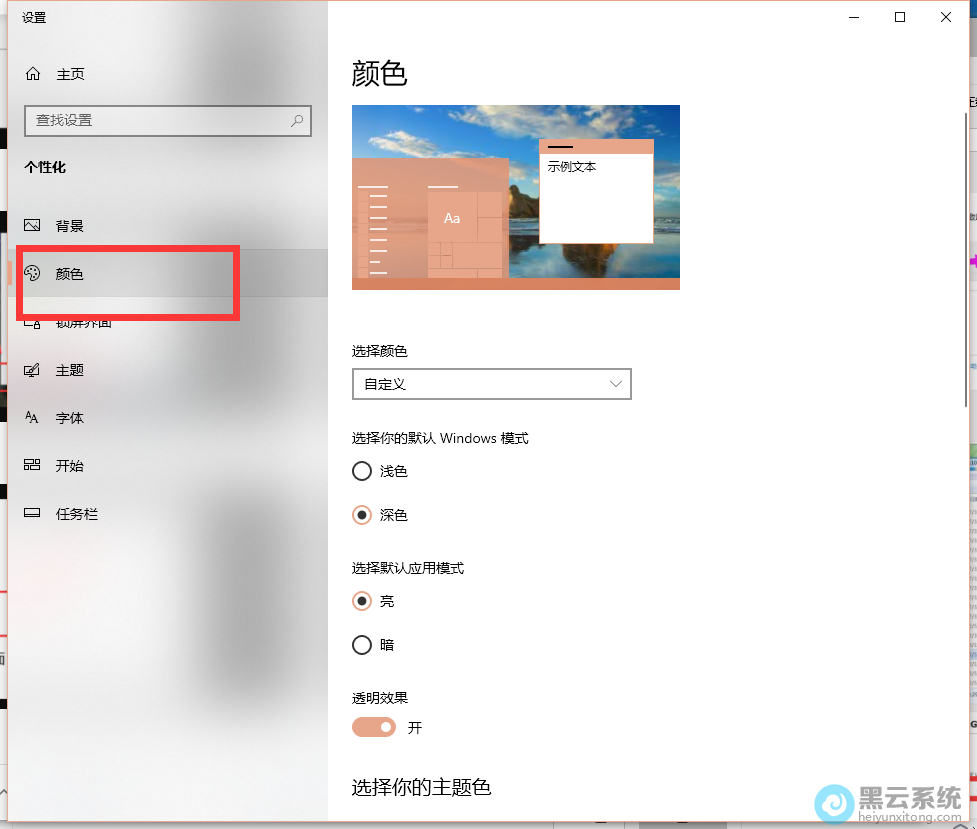Open the 选择颜色 dropdown showing 自定义
Image resolution: width=977 pixels, height=829 pixels.
coord(491,384)
